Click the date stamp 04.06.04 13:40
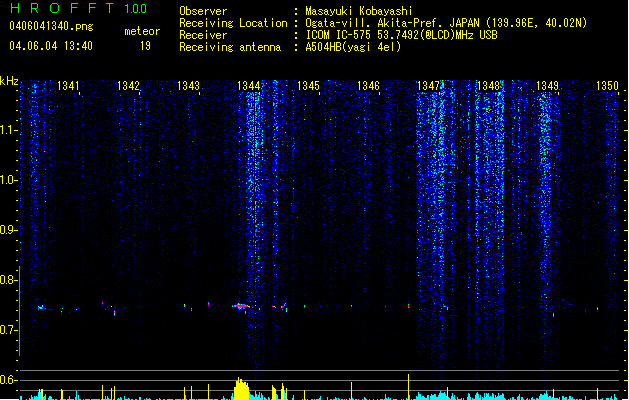The image size is (629, 400). click(x=51, y=46)
